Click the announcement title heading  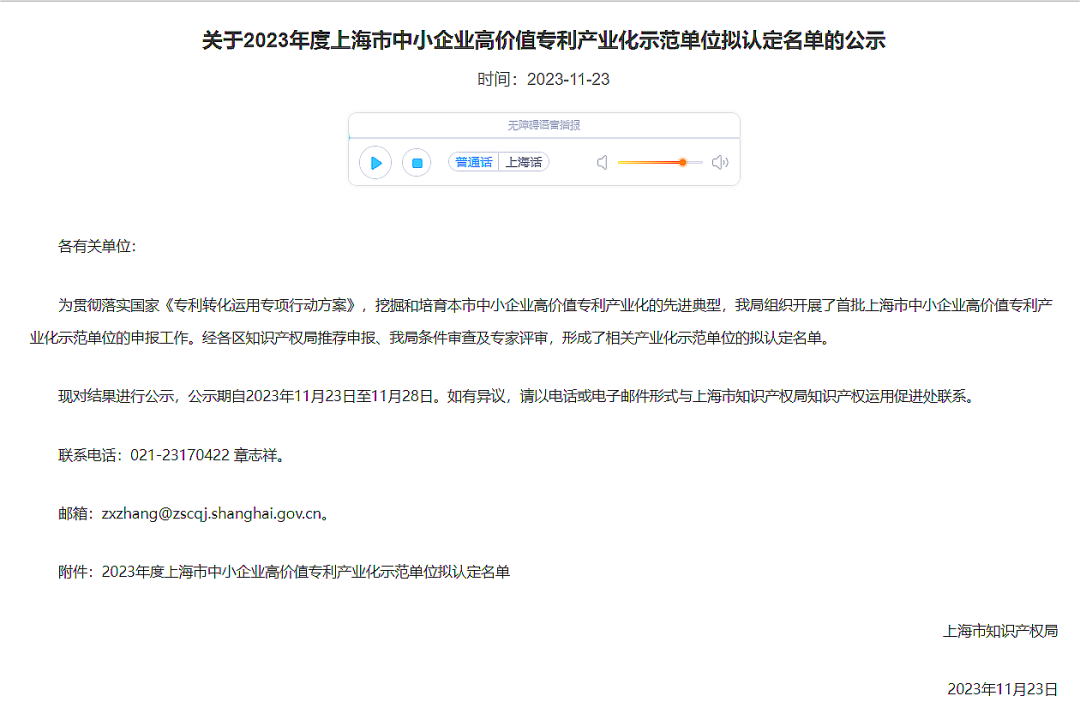coord(543,41)
